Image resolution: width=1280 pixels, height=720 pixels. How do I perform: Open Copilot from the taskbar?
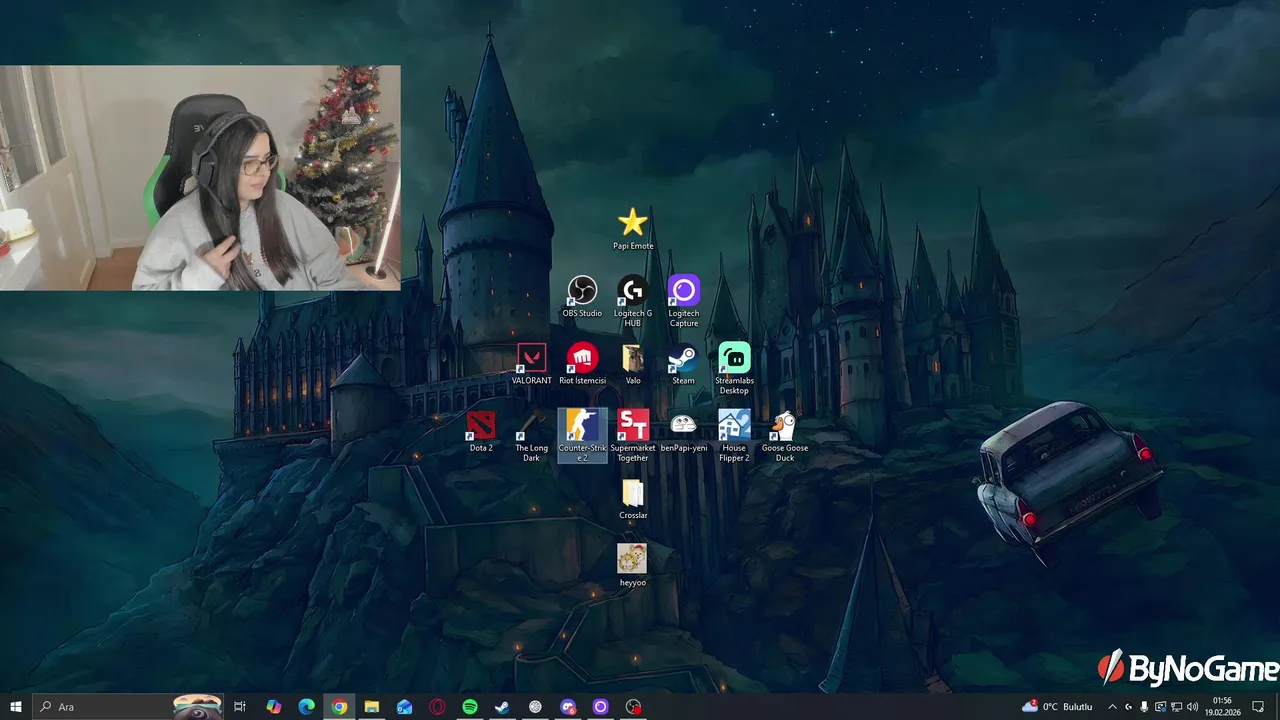(273, 707)
